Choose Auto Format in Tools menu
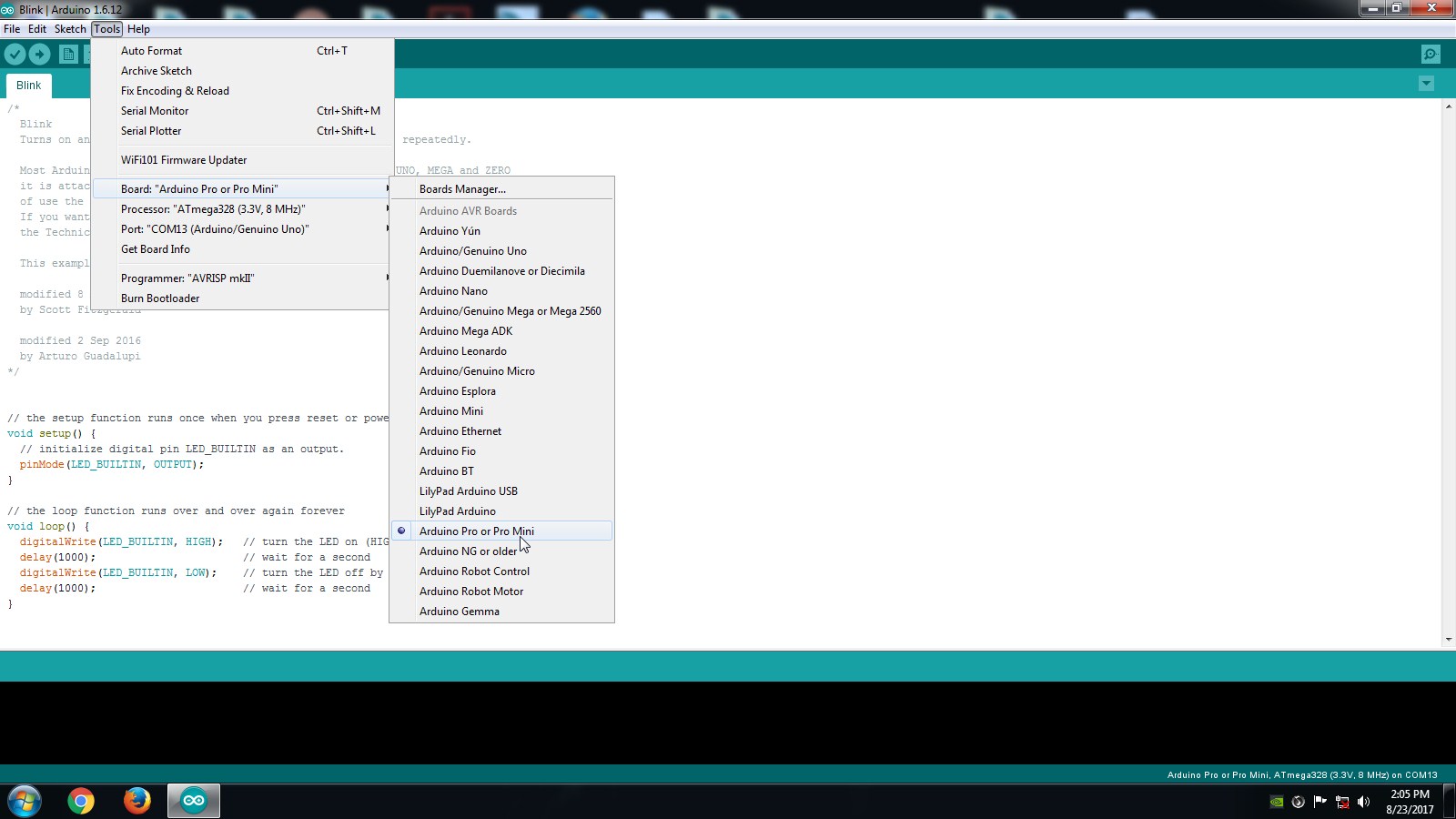Image resolution: width=1456 pixels, height=819 pixels. click(x=242, y=51)
